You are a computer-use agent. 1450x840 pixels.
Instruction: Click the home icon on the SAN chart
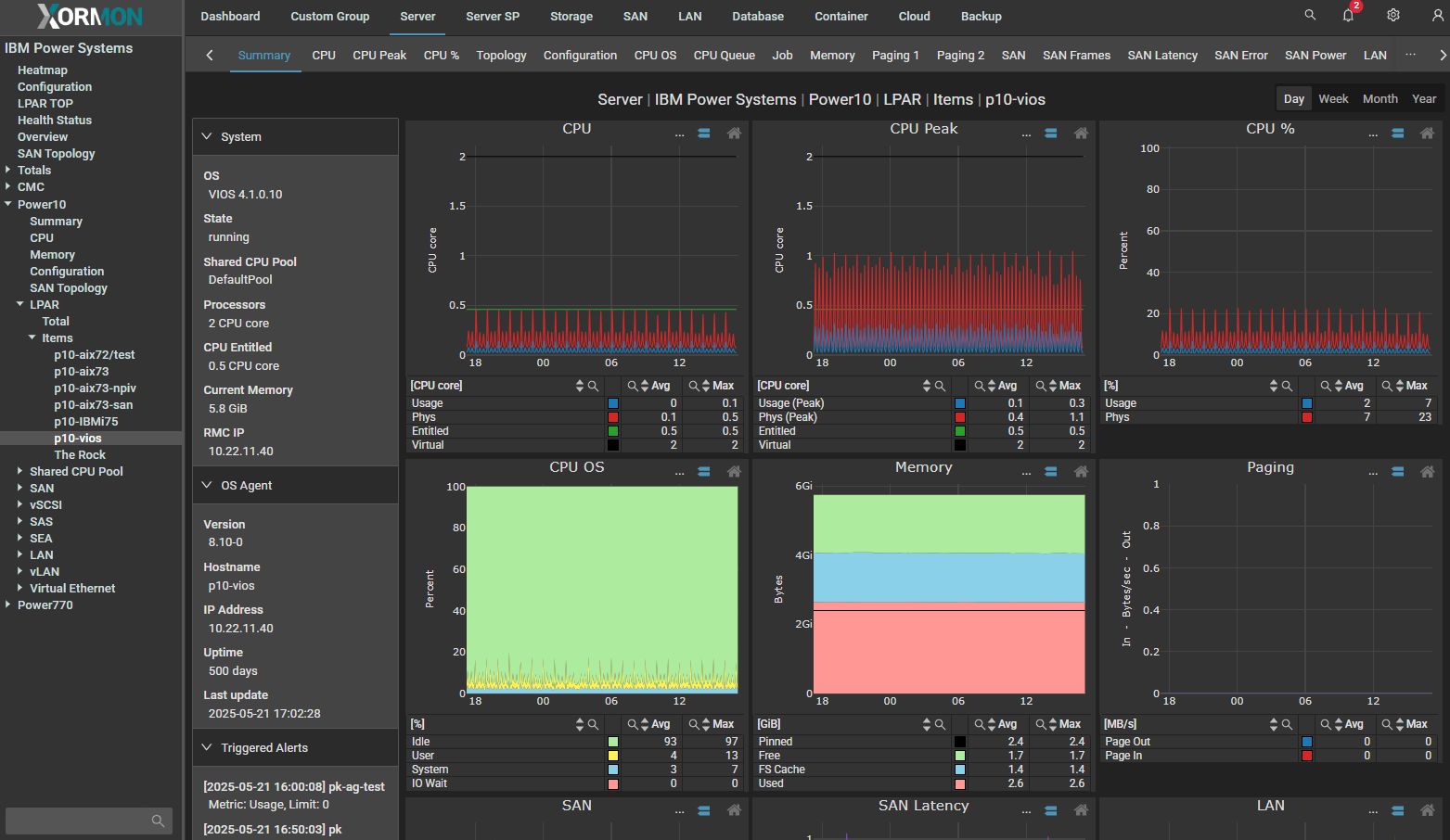click(x=734, y=810)
